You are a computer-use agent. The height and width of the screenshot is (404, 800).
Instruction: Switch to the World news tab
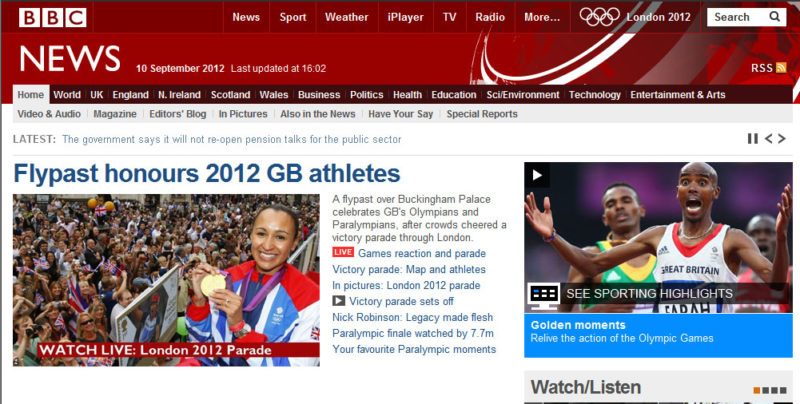coord(67,95)
